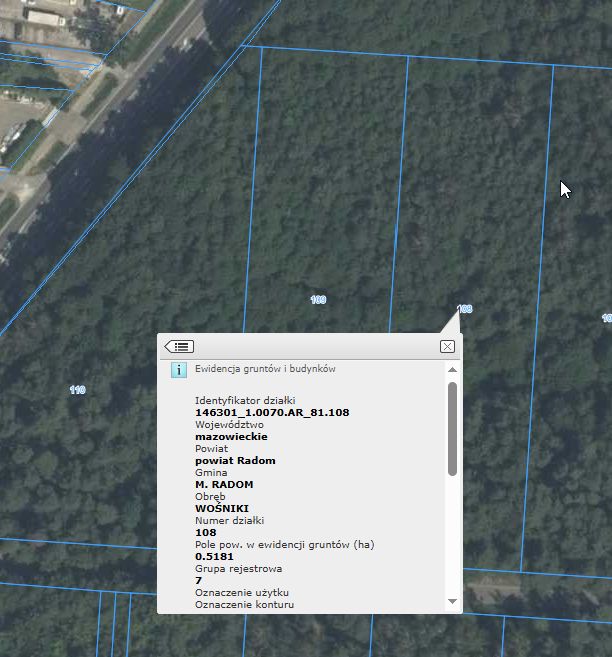
Task: Click the "Grupa rejestrowa" label
Action: [238, 568]
